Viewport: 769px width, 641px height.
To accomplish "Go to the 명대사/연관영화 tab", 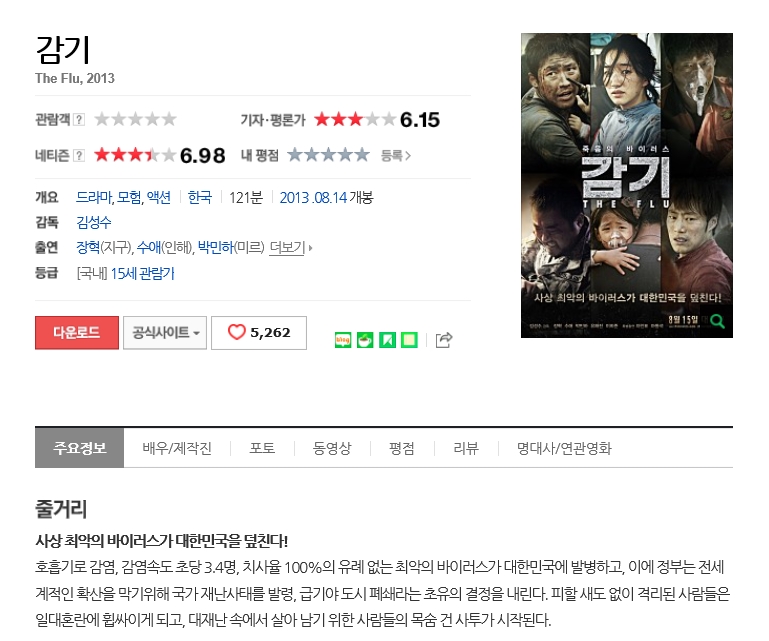I will click(x=564, y=448).
